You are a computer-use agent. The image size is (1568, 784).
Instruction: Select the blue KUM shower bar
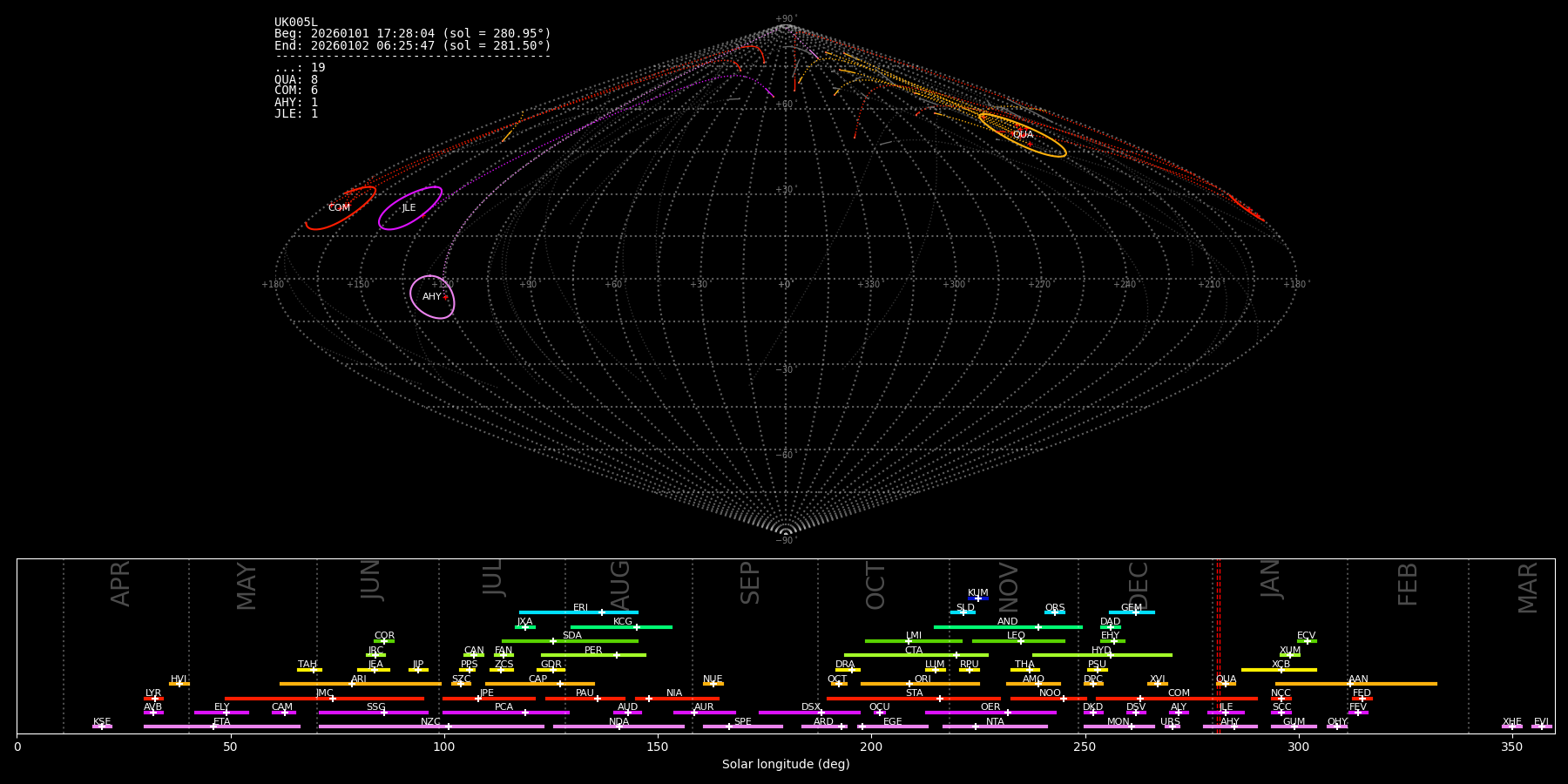(977, 598)
